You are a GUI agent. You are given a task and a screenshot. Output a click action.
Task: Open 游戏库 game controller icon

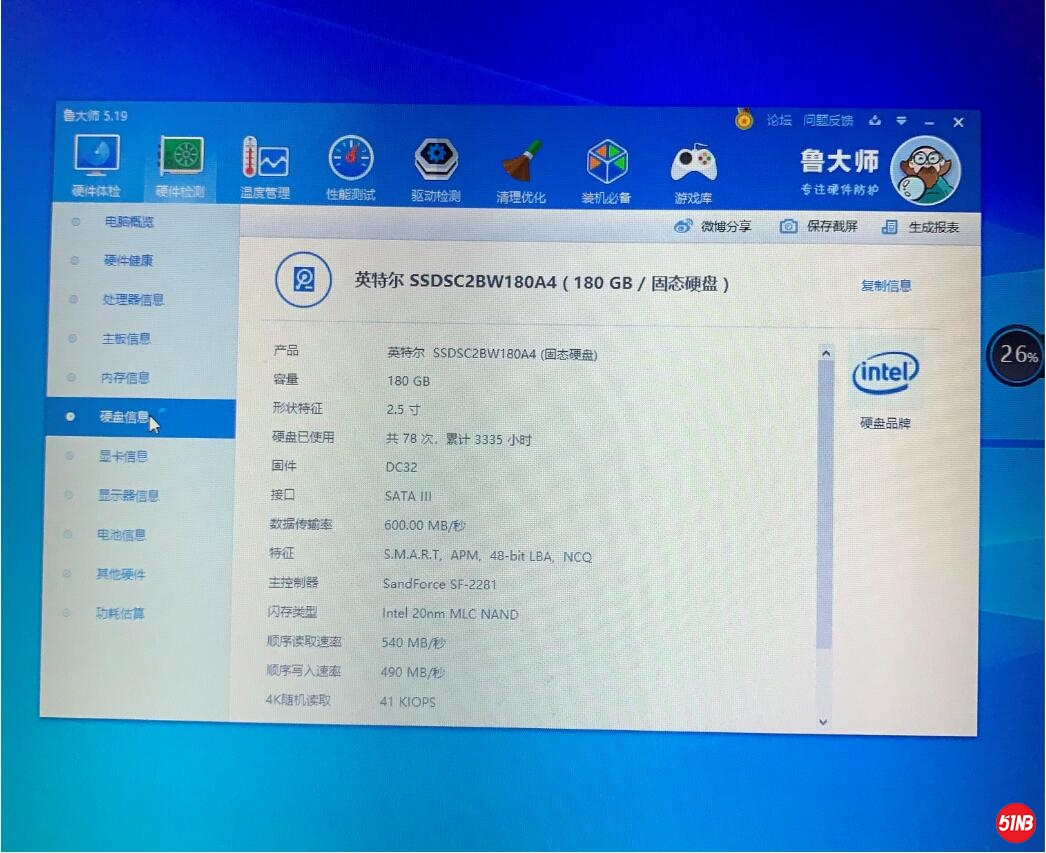(x=693, y=173)
